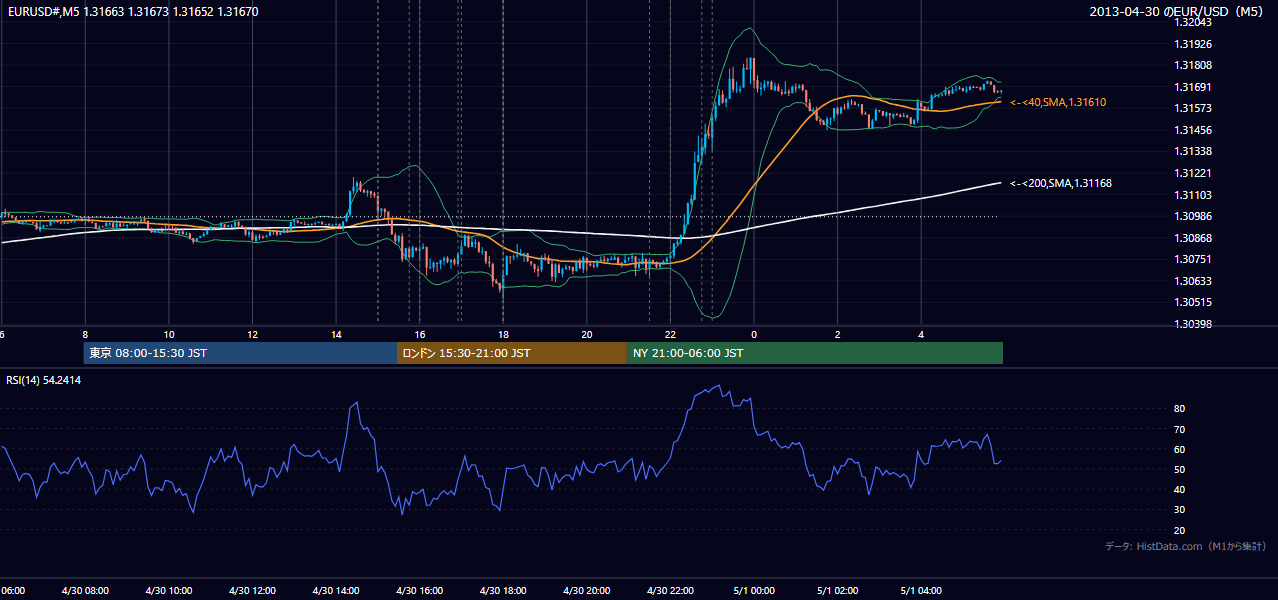Click RSI axis level 50

coord(1180,469)
